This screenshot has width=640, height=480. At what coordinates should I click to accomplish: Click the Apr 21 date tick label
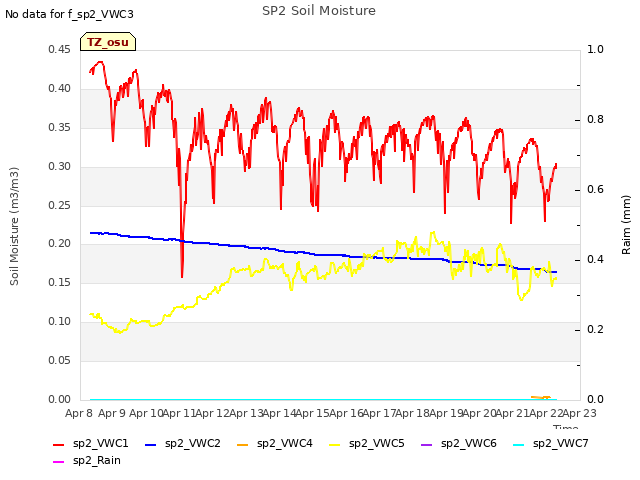point(512,413)
